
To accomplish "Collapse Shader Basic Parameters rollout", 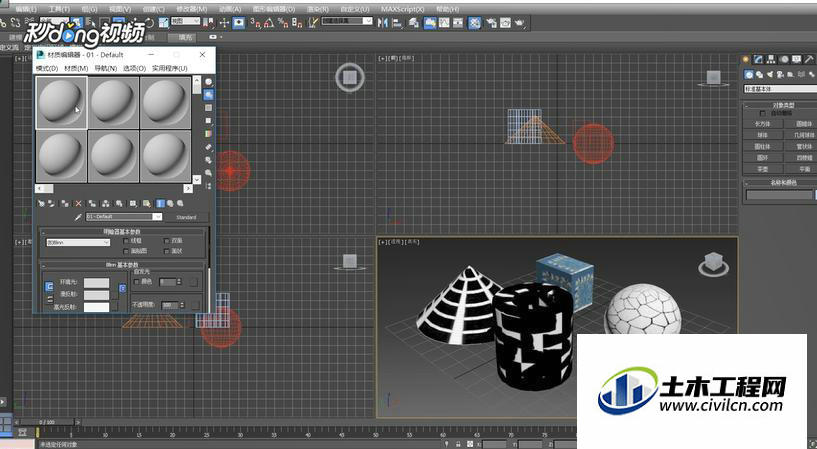I will pyautogui.click(x=44, y=233).
